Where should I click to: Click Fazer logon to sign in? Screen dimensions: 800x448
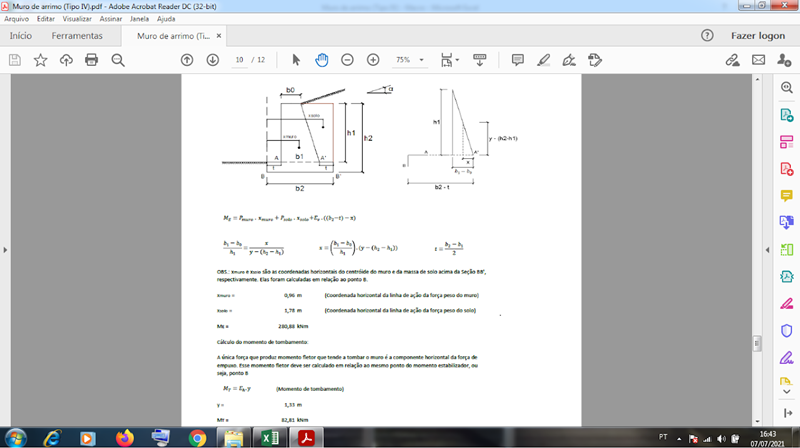(758, 36)
